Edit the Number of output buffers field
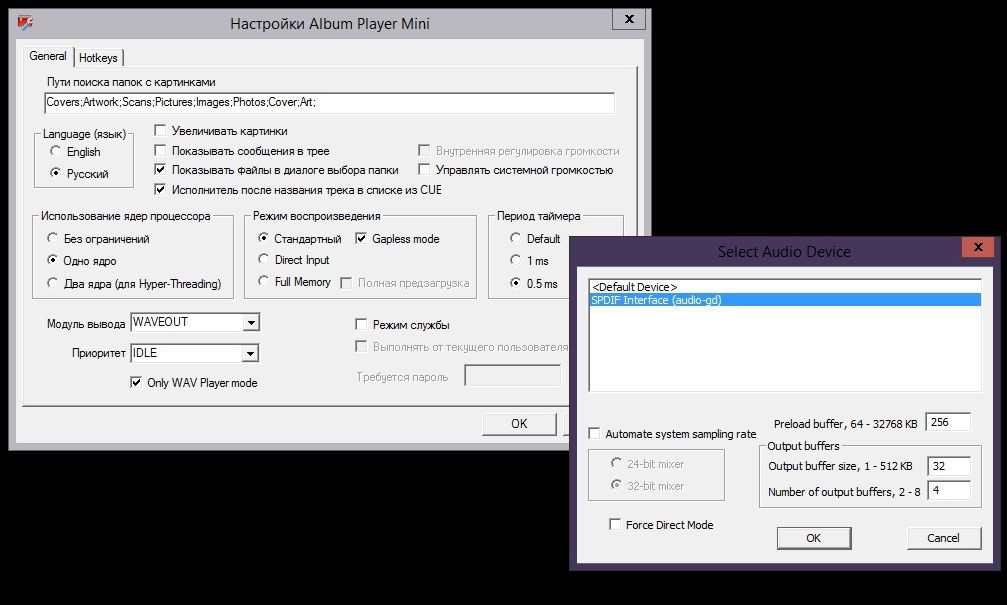Image resolution: width=1007 pixels, height=605 pixels. pos(949,490)
